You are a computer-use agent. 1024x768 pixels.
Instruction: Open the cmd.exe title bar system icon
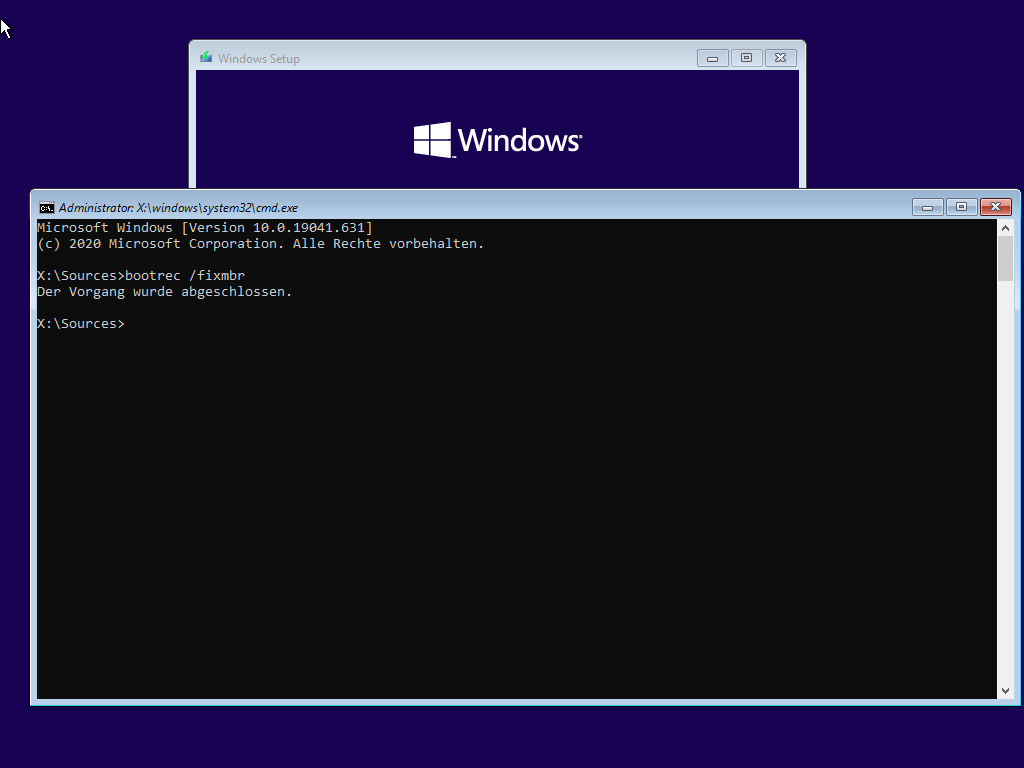(46, 208)
